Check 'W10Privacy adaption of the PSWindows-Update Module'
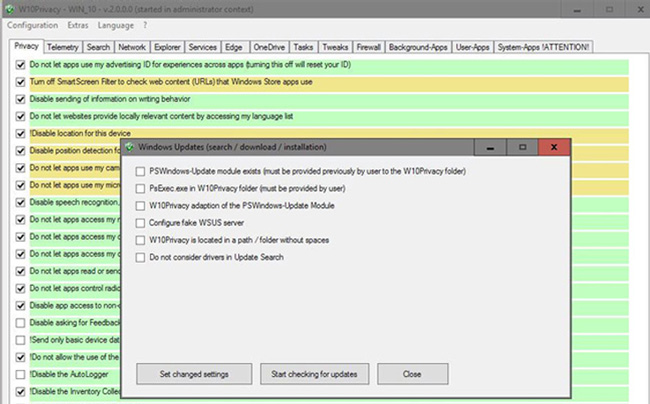This screenshot has width=650, height=404. [x=141, y=206]
